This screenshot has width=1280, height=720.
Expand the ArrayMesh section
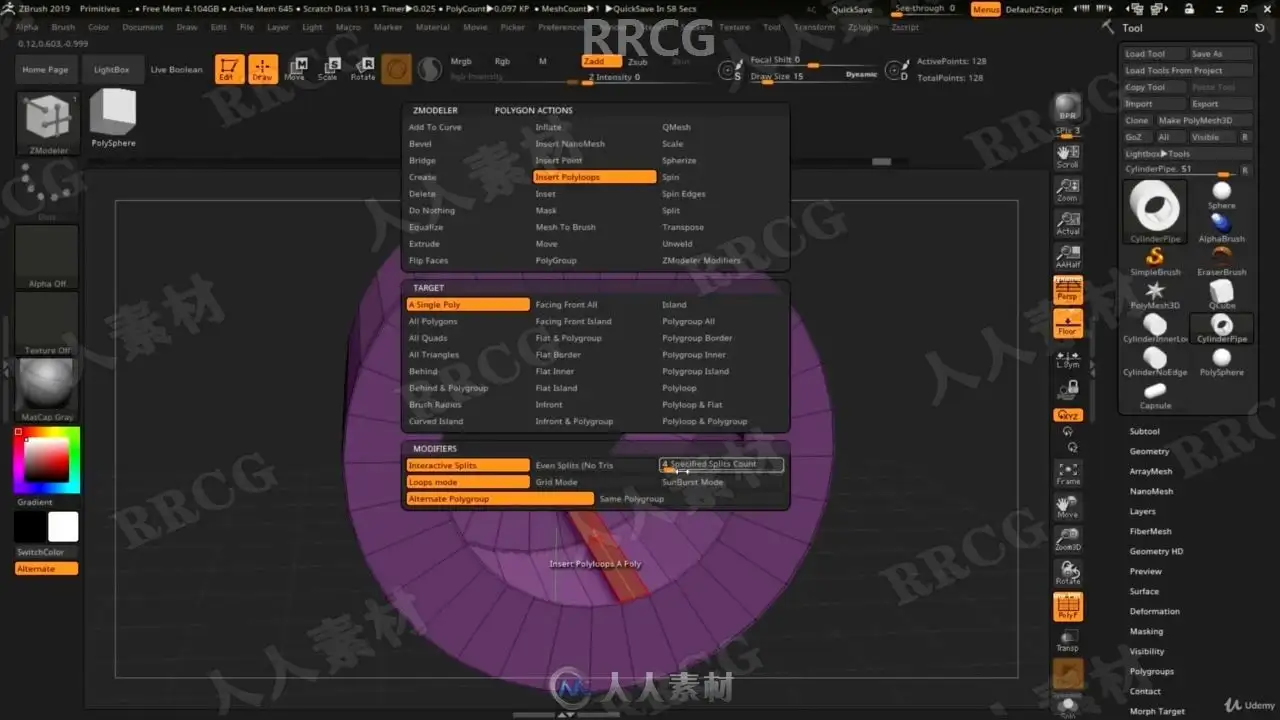1150,471
